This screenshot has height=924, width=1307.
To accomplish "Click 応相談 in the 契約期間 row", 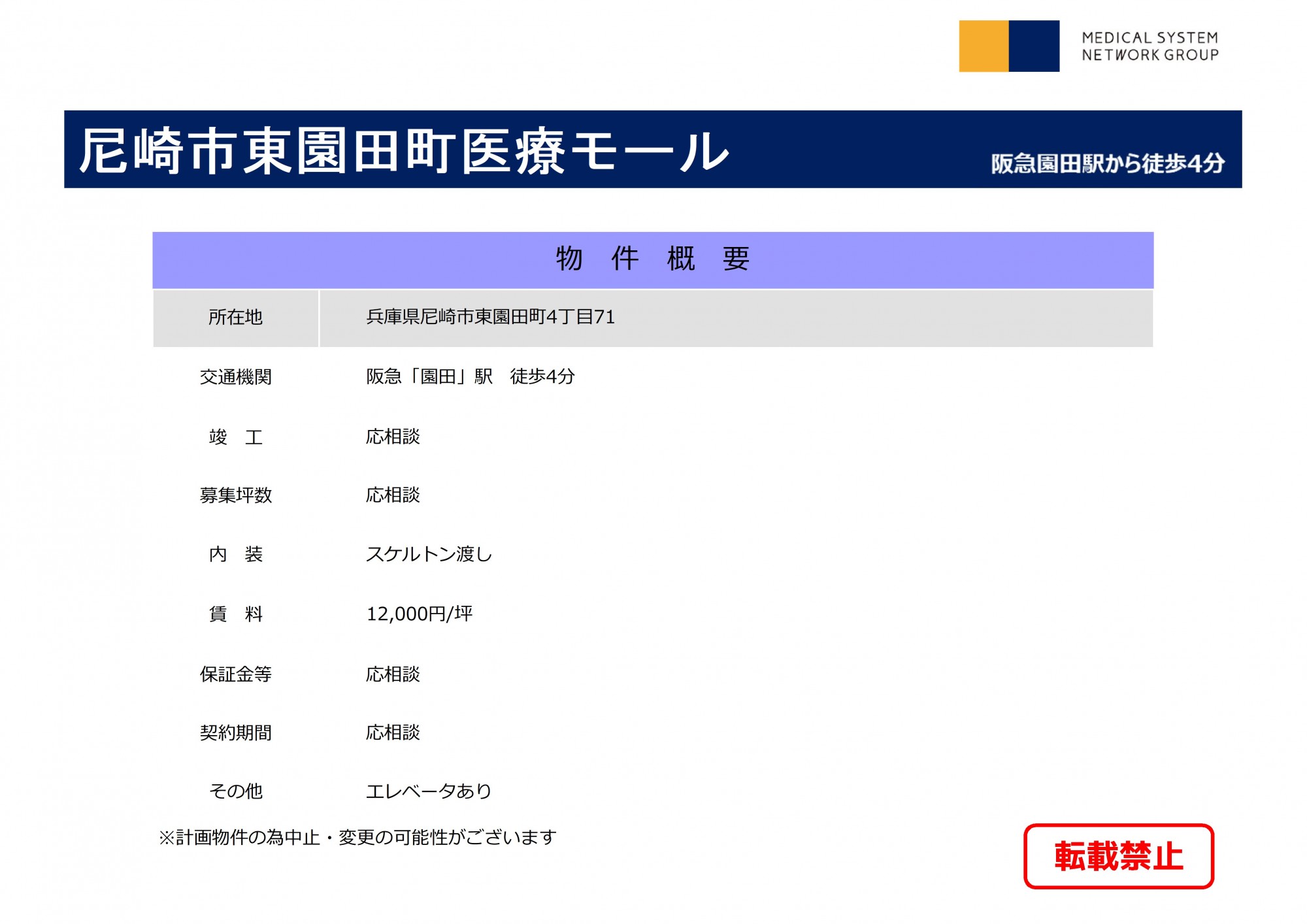I will tap(393, 733).
